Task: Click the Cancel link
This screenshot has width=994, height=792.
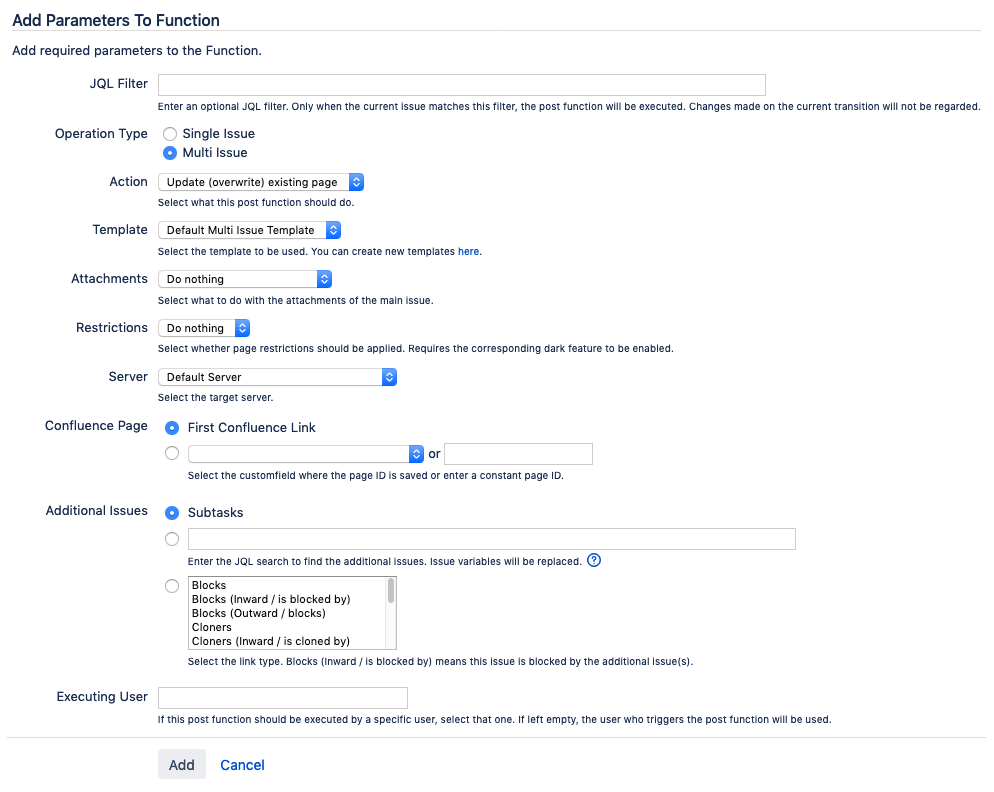Action: click(x=242, y=765)
